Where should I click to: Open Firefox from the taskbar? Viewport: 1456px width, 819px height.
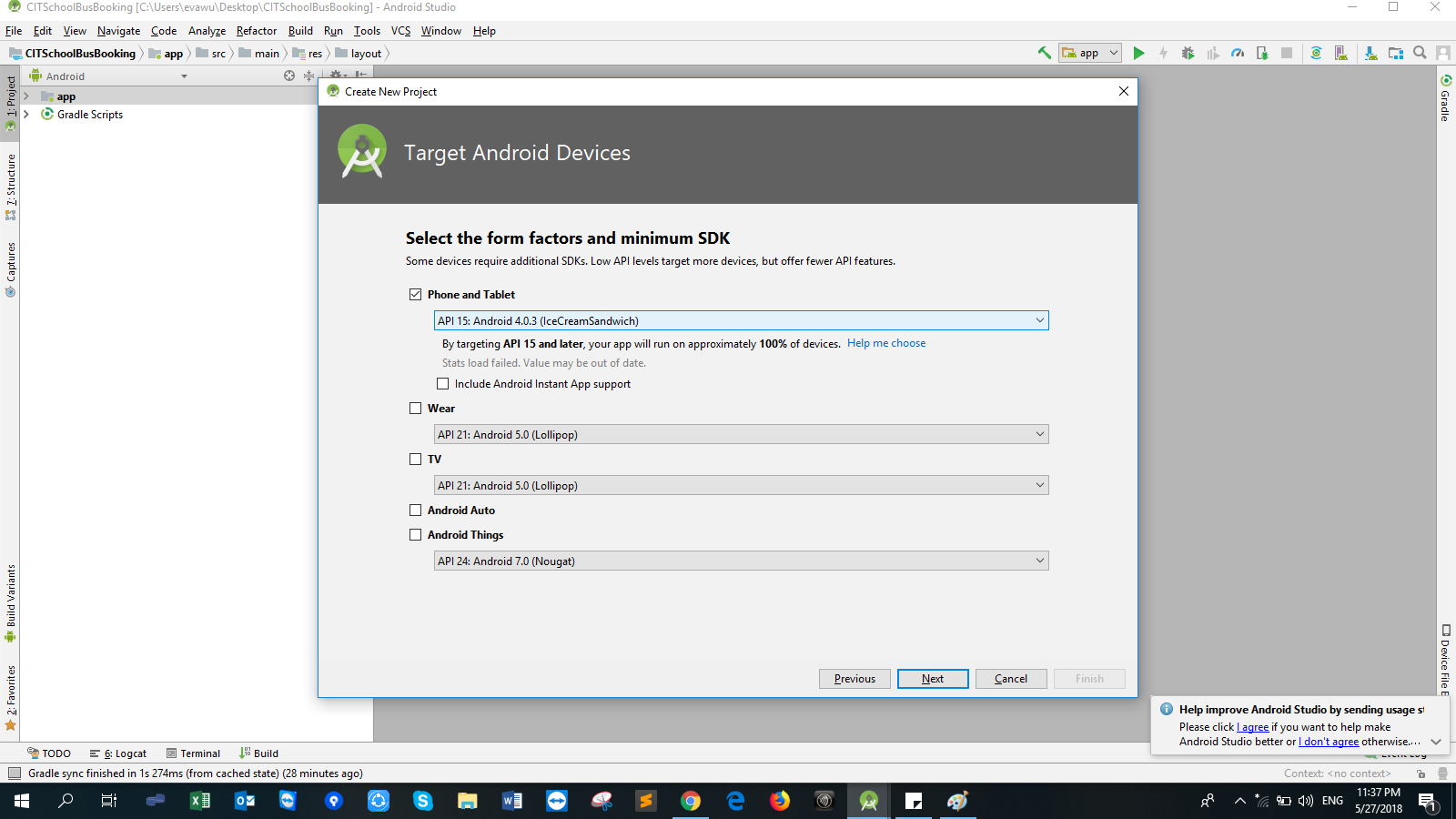pos(780,801)
